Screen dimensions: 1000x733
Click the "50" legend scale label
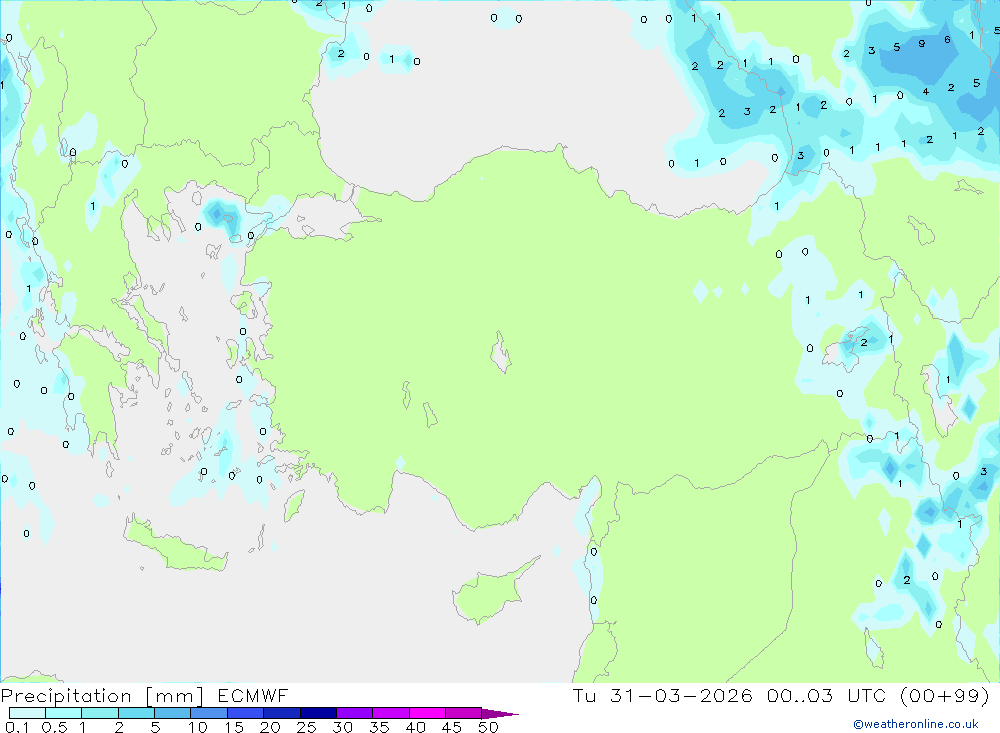tap(489, 727)
